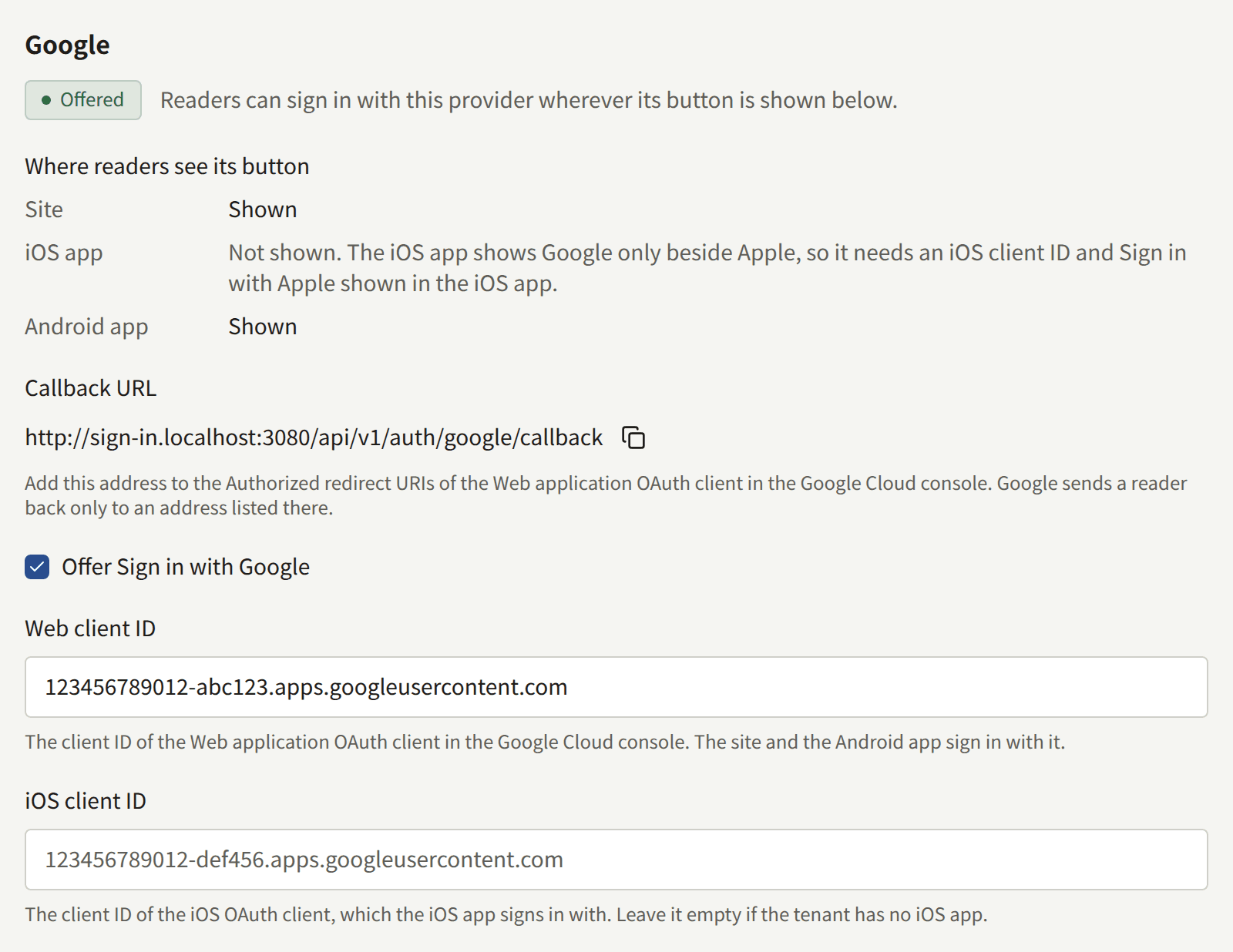Viewport: 1233px width, 952px height.
Task: Select the callback URL text
Action: pos(314,437)
